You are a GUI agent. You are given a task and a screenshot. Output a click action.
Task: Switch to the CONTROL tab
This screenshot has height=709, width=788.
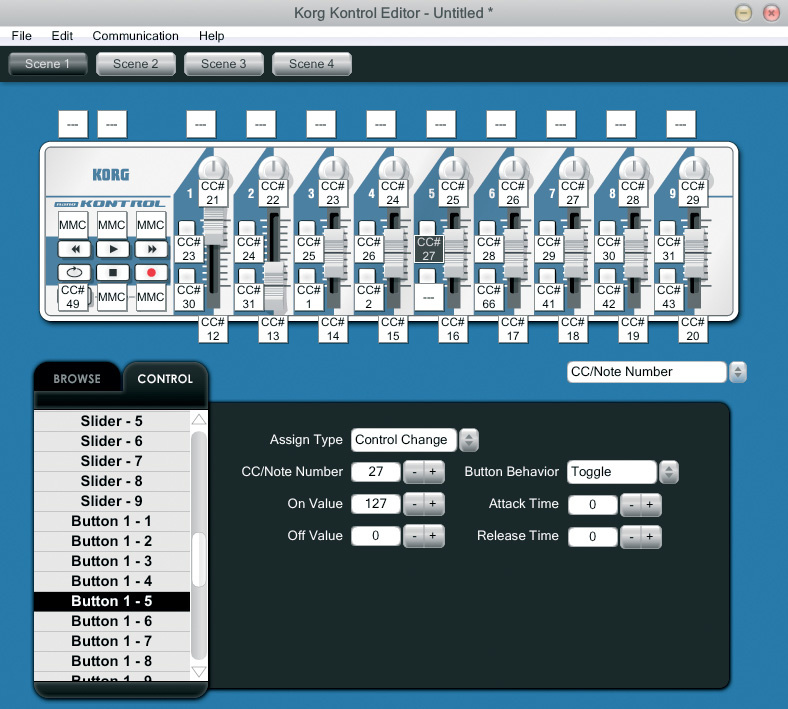(165, 378)
